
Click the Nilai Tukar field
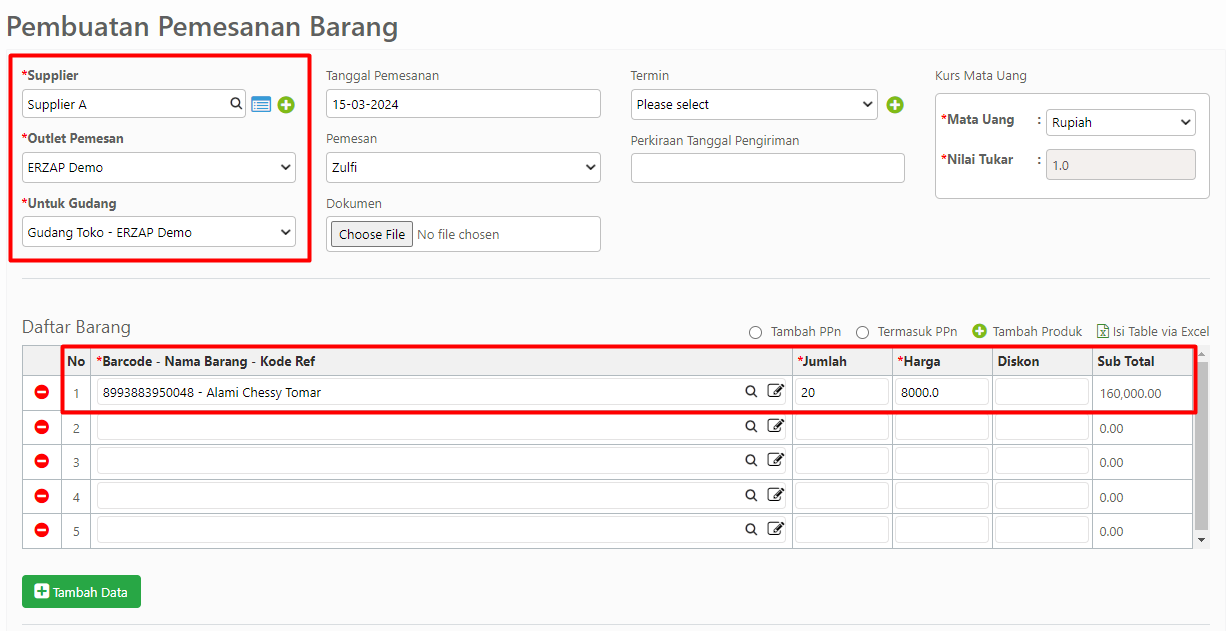[x=1121, y=165]
